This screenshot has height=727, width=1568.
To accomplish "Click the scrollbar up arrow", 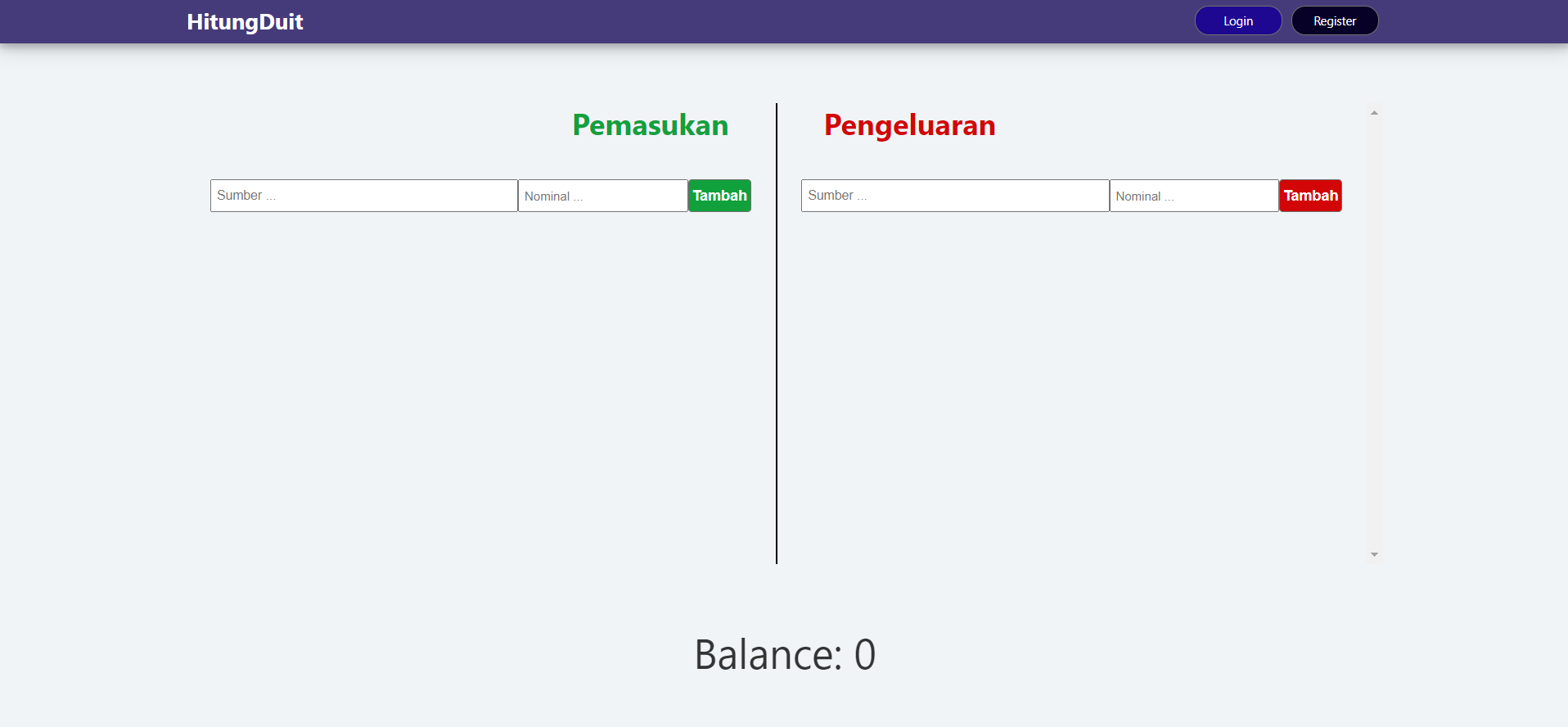I will [1374, 112].
